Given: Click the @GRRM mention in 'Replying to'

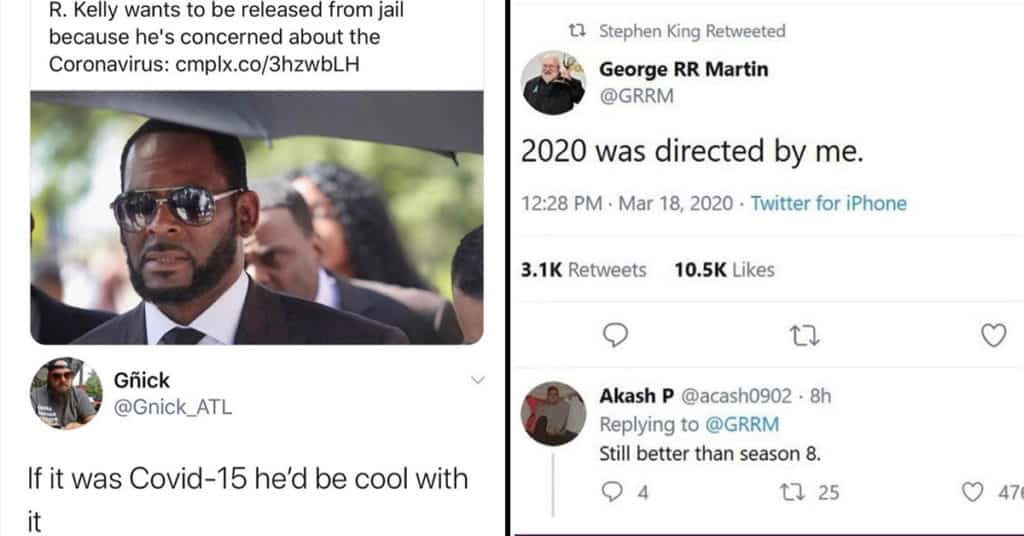Looking at the screenshot, I should pyautogui.click(x=742, y=424).
